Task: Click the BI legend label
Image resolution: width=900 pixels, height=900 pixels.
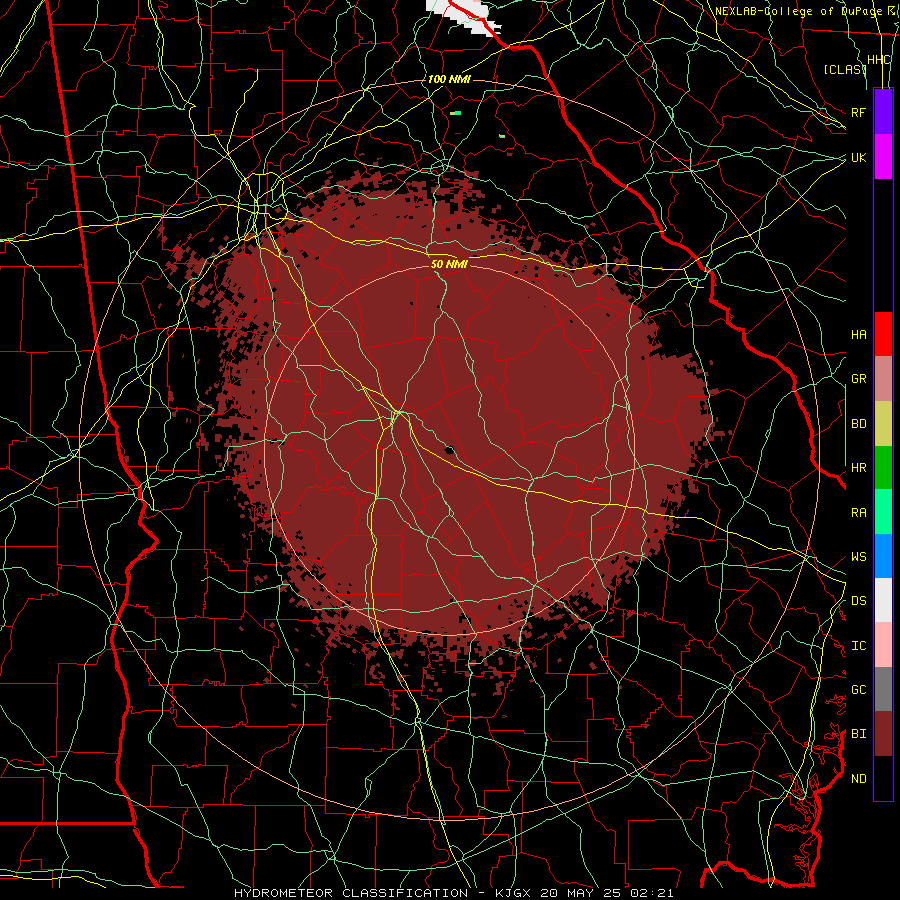Action: (x=859, y=734)
